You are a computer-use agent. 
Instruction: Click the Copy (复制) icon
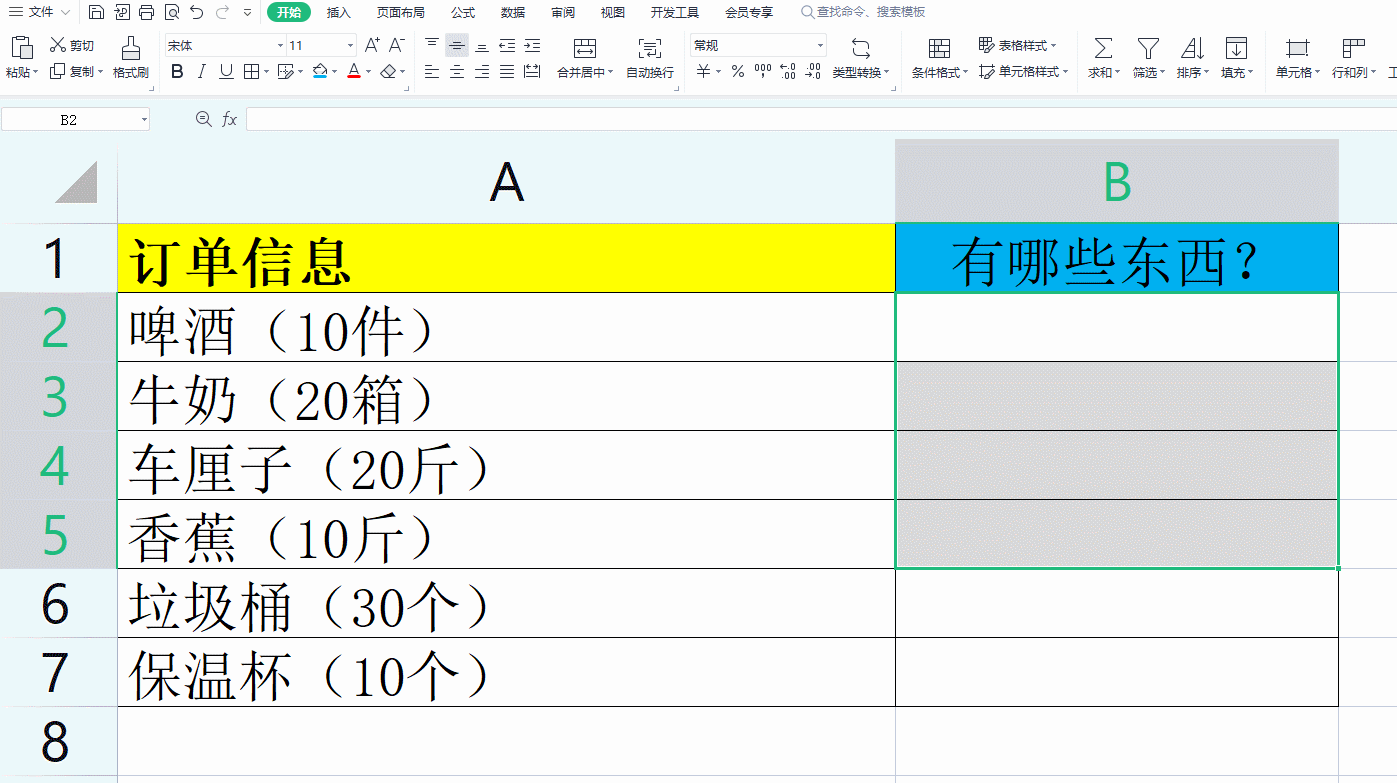(x=57, y=71)
